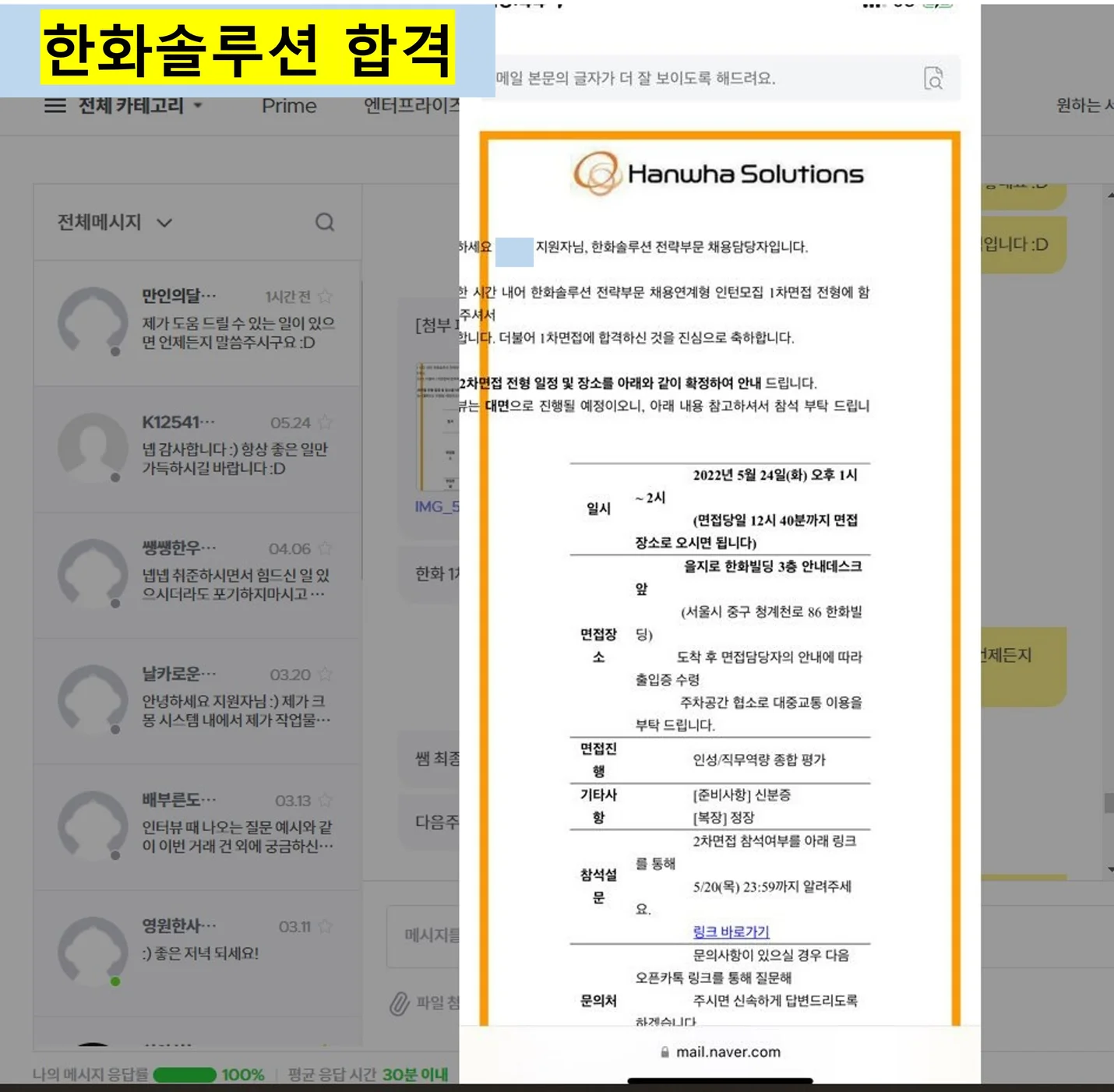Expand the 전체메시지 filter dropdown
This screenshot has width=1114, height=1092.
(115, 223)
